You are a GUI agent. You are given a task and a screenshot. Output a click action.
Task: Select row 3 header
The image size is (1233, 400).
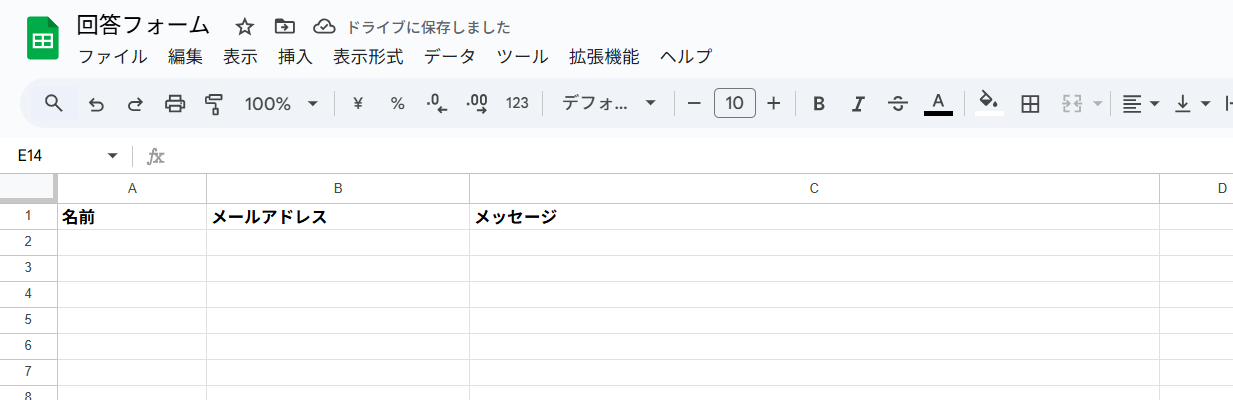point(28,268)
